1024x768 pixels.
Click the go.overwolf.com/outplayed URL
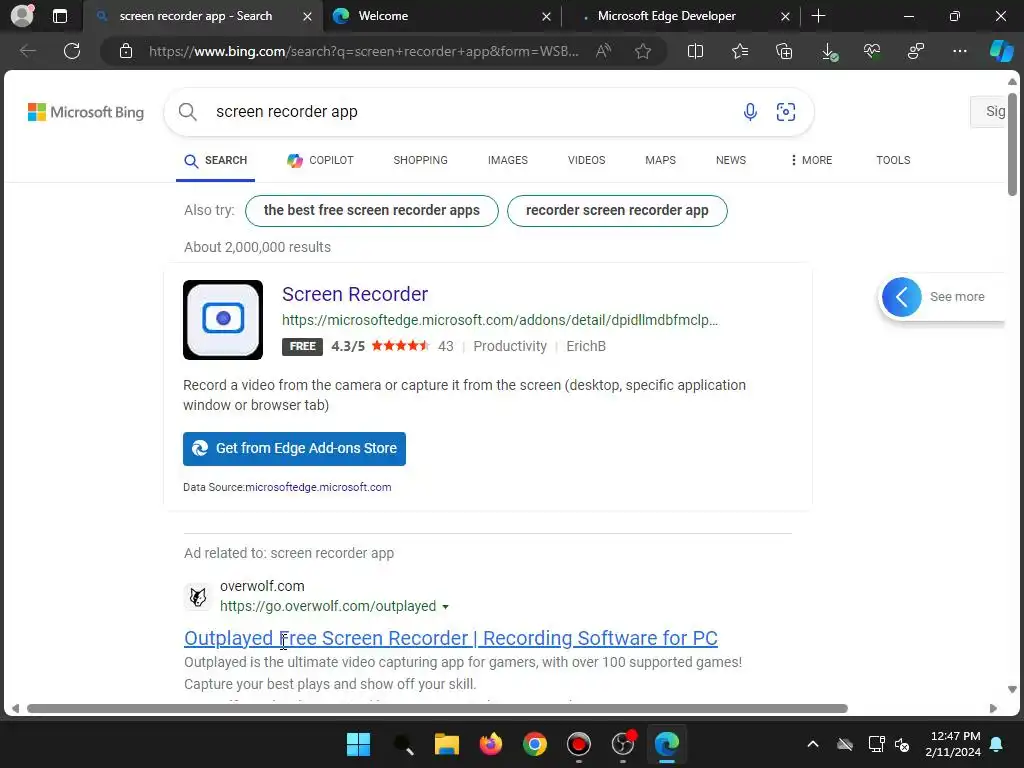point(328,607)
